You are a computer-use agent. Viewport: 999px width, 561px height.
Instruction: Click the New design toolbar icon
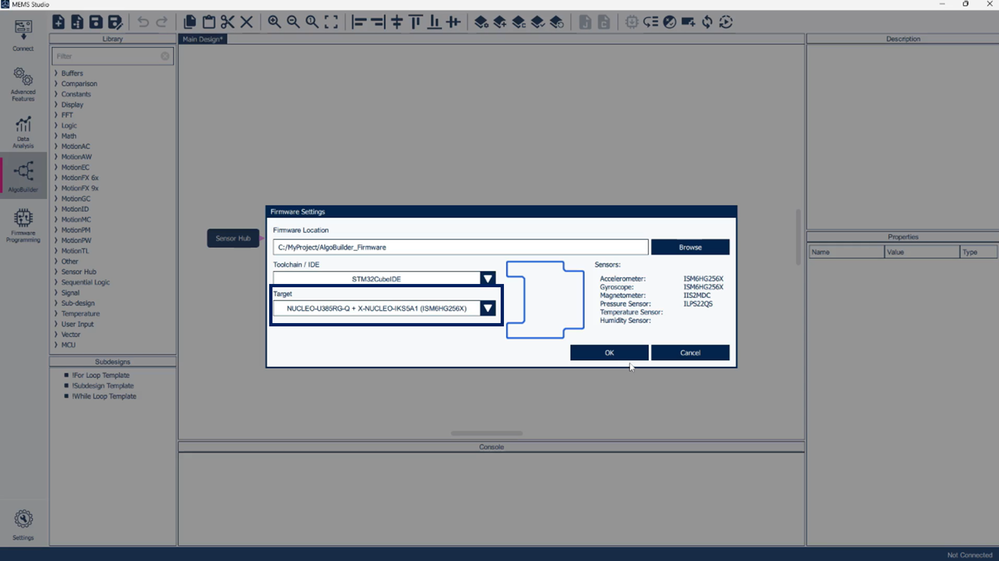58,22
